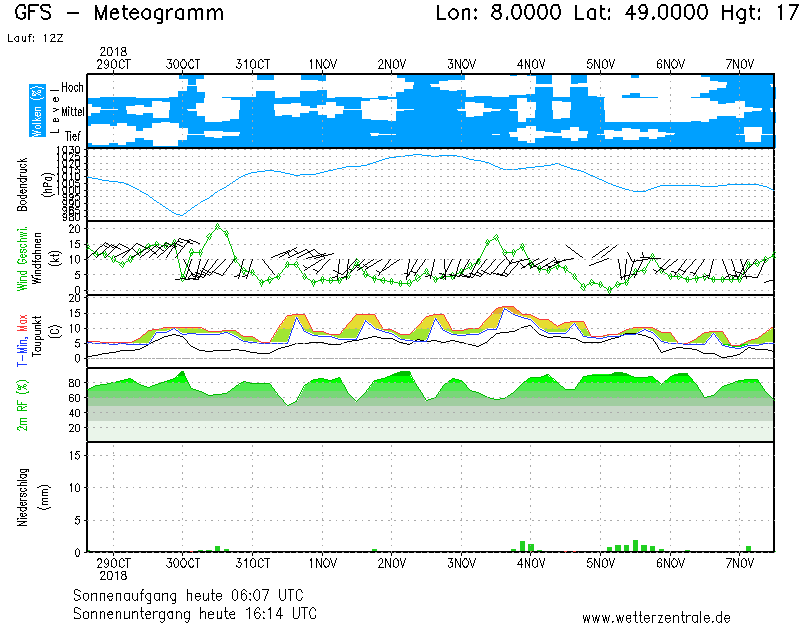Click the 'Sonnenuntergang heute 16:14 UTC' text
This screenshot has height=625, width=800.
click(x=195, y=613)
